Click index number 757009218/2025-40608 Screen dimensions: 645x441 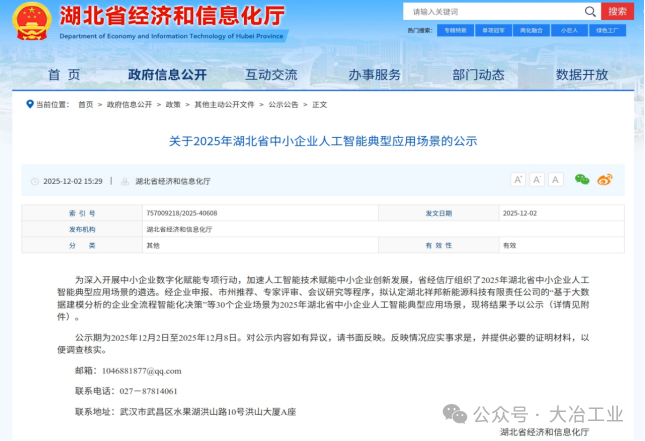(x=182, y=213)
